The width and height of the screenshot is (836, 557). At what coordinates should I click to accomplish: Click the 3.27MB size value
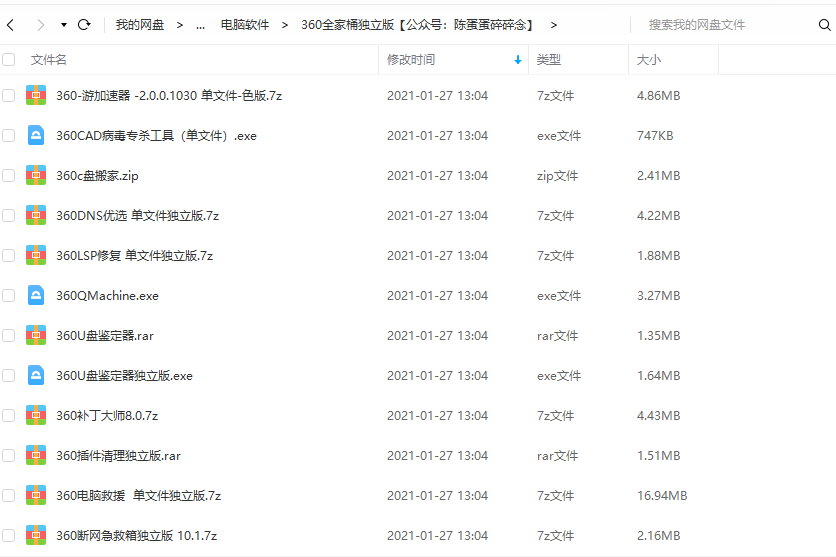tap(658, 295)
